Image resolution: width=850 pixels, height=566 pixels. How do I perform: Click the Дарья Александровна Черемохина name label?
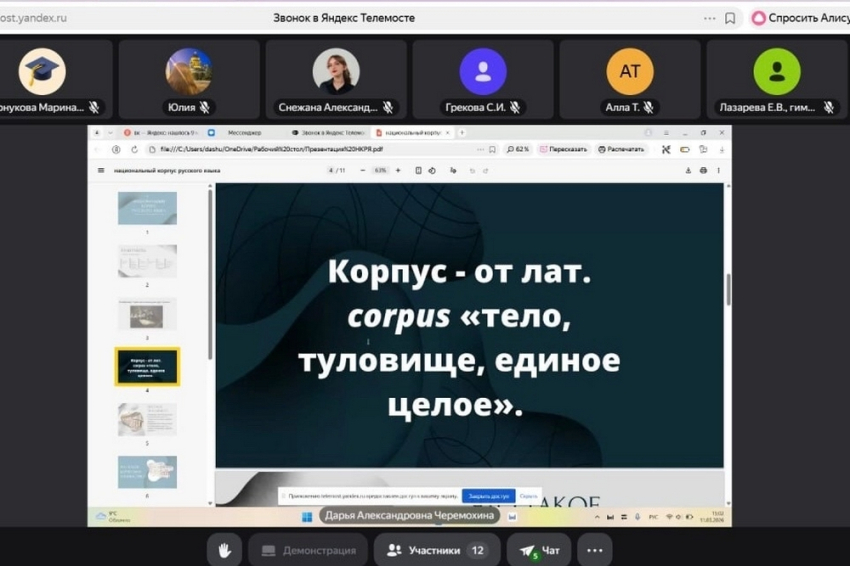(409, 516)
